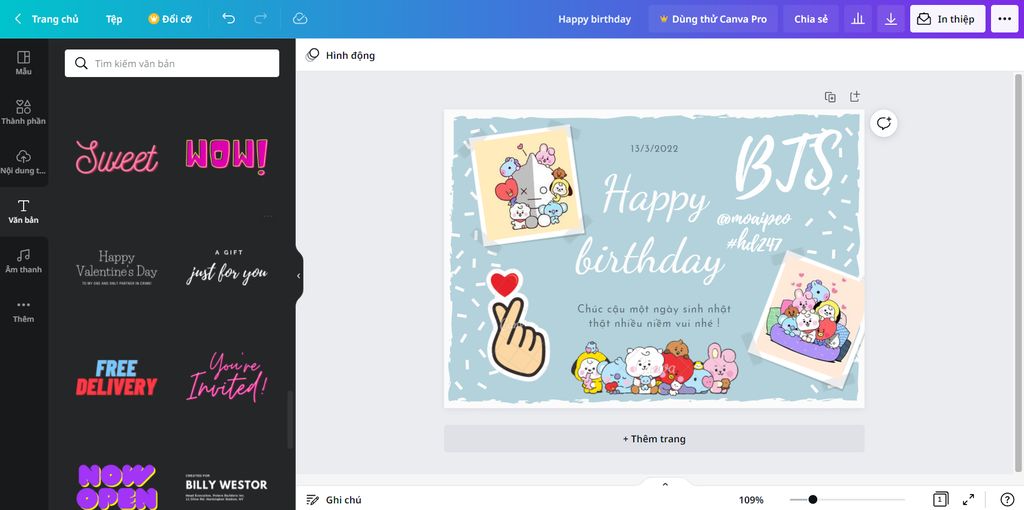Select the birthday script text
Screen dimensions: 1024x510
pos(650,259)
